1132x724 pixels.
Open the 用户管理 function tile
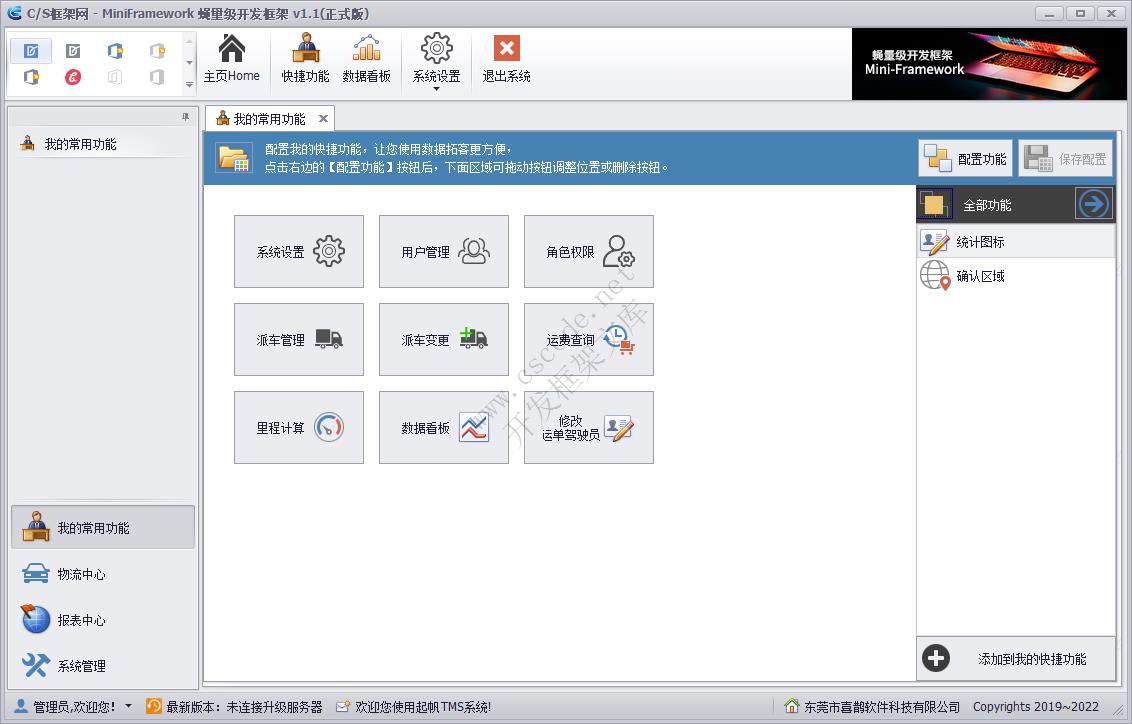[443, 251]
